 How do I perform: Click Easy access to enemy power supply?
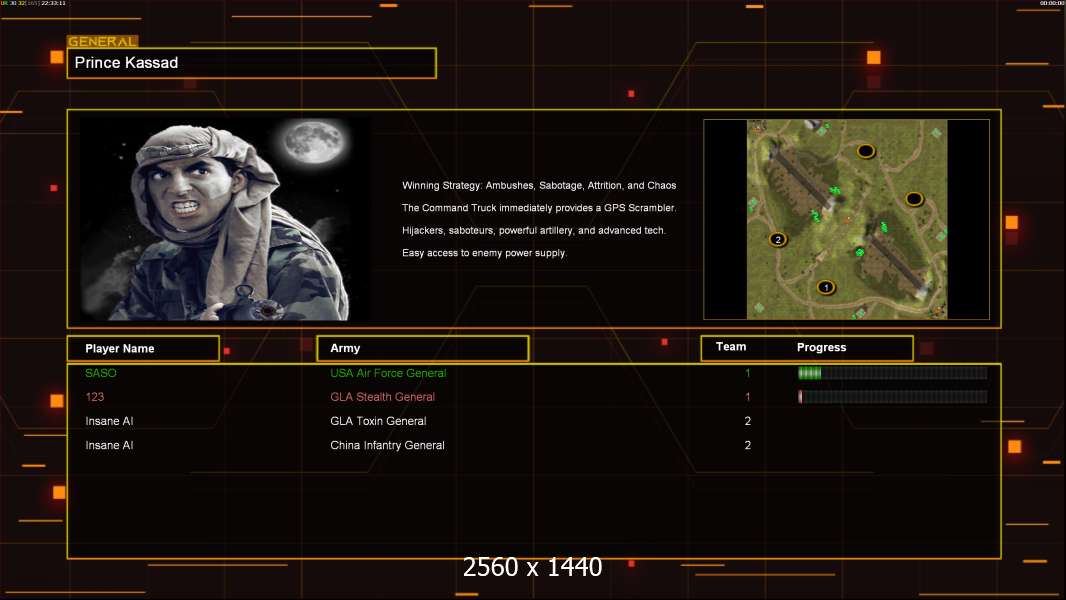tap(484, 253)
